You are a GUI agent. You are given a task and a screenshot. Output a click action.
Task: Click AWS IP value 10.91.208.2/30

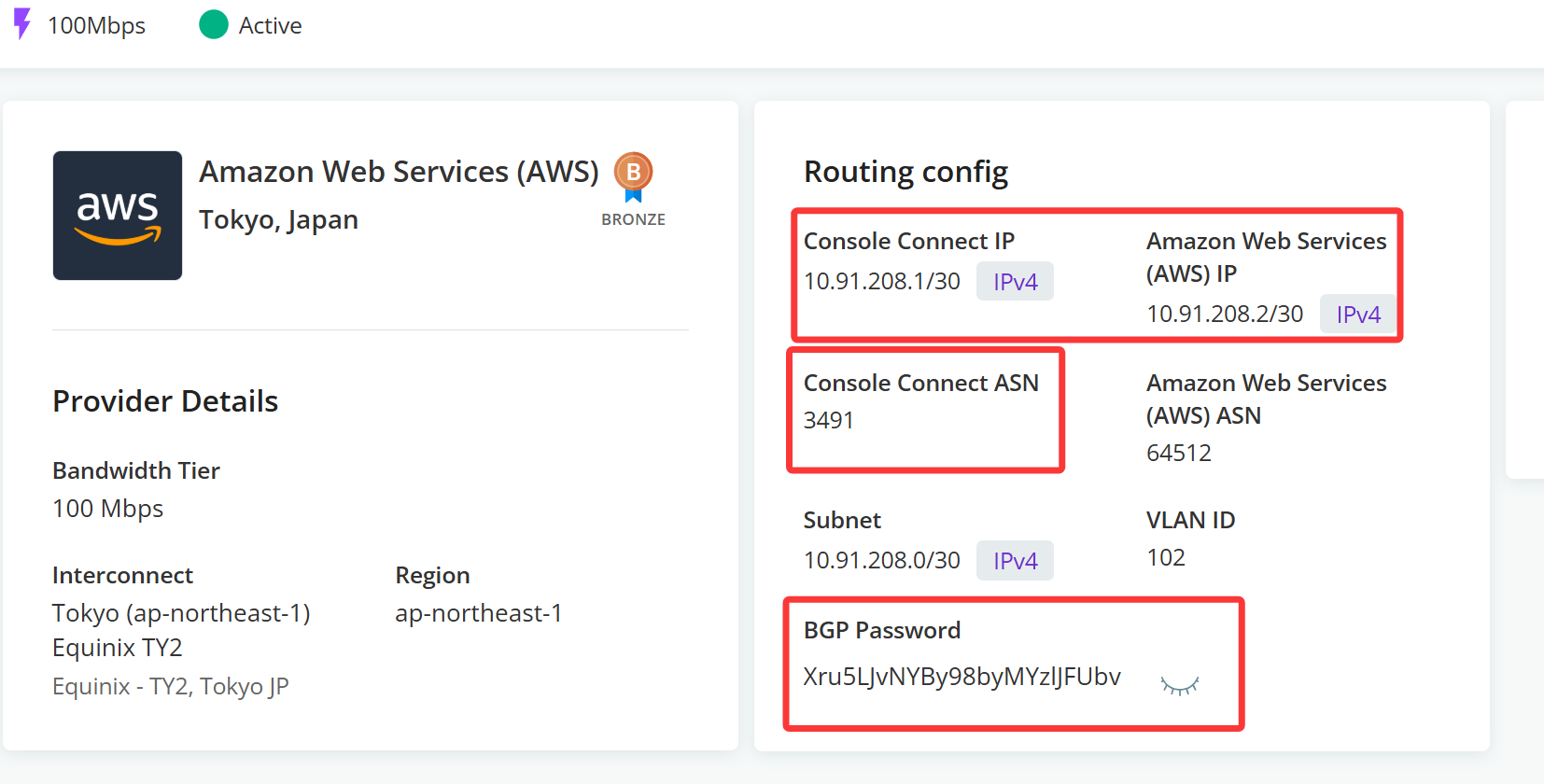coord(1225,314)
